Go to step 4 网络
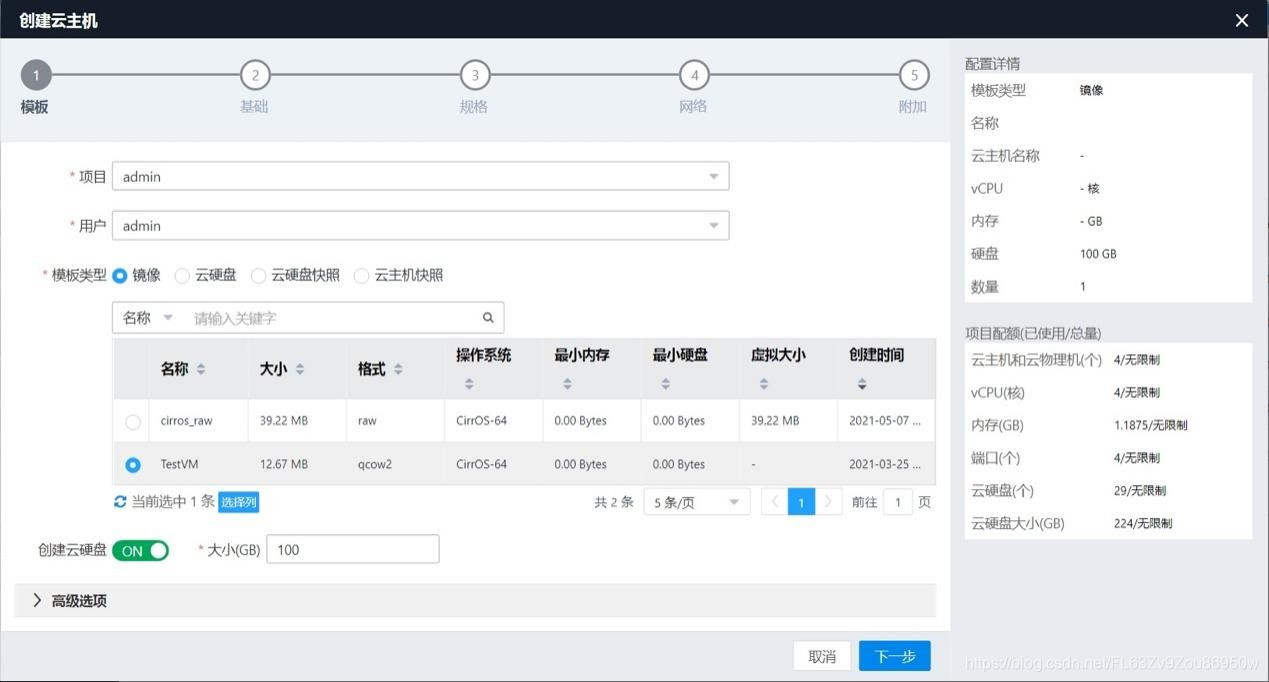The image size is (1269, 682). click(x=694, y=75)
